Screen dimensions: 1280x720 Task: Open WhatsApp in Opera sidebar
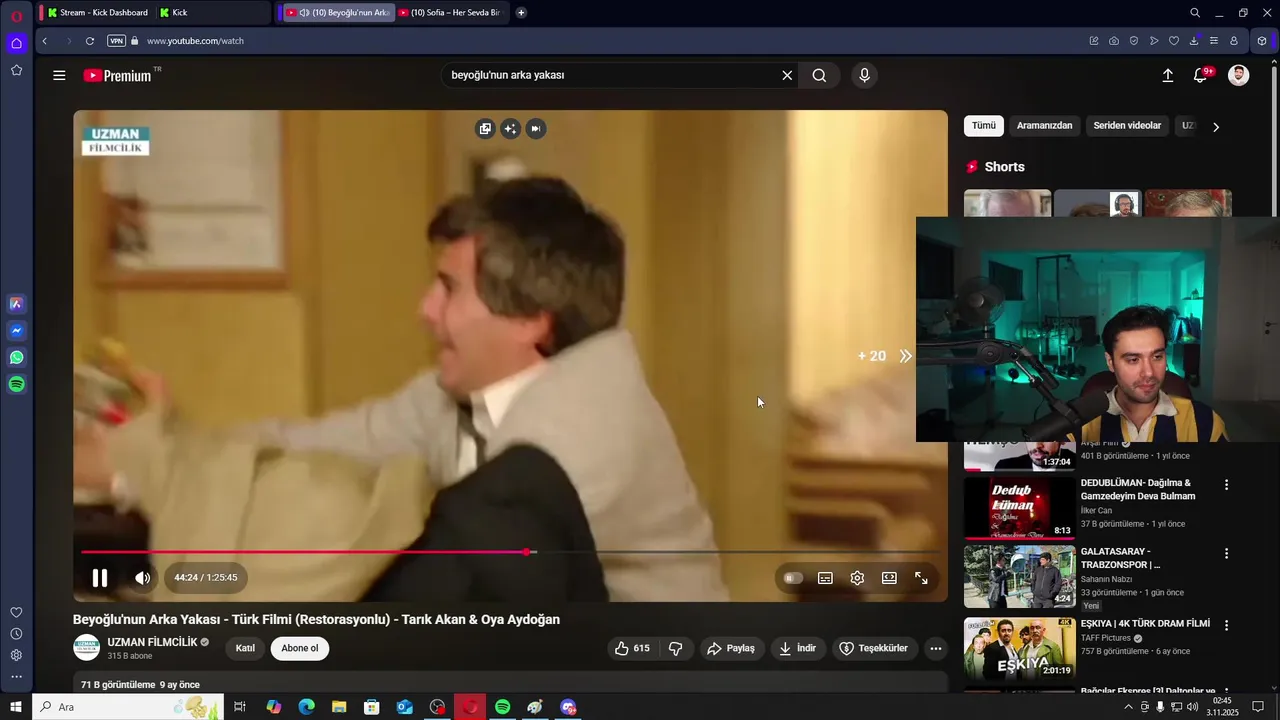click(x=17, y=358)
